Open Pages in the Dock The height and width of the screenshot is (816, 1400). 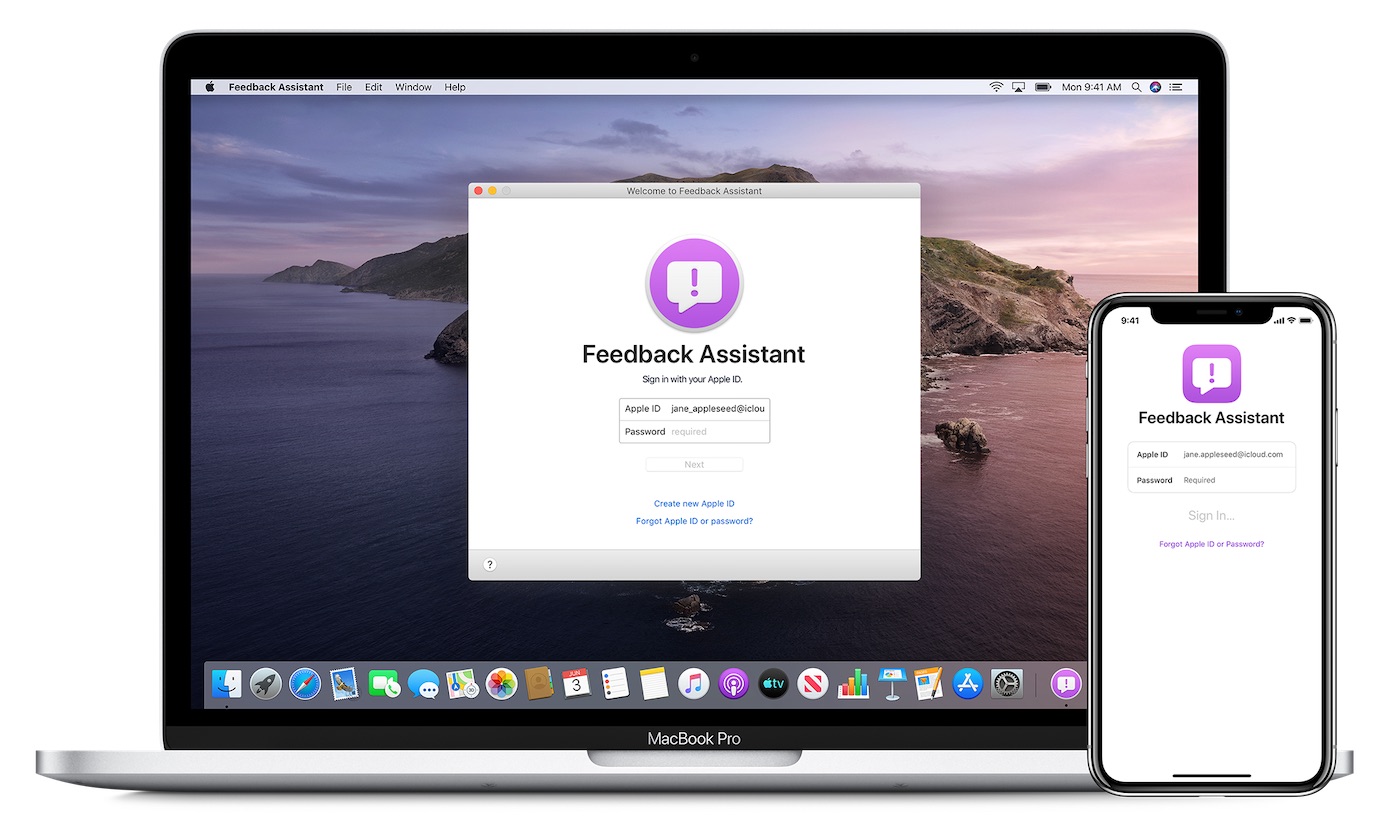929,684
